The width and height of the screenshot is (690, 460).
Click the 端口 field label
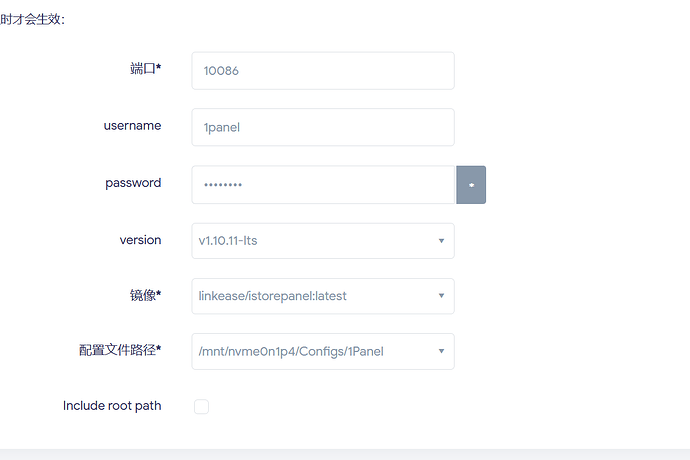[145, 69]
